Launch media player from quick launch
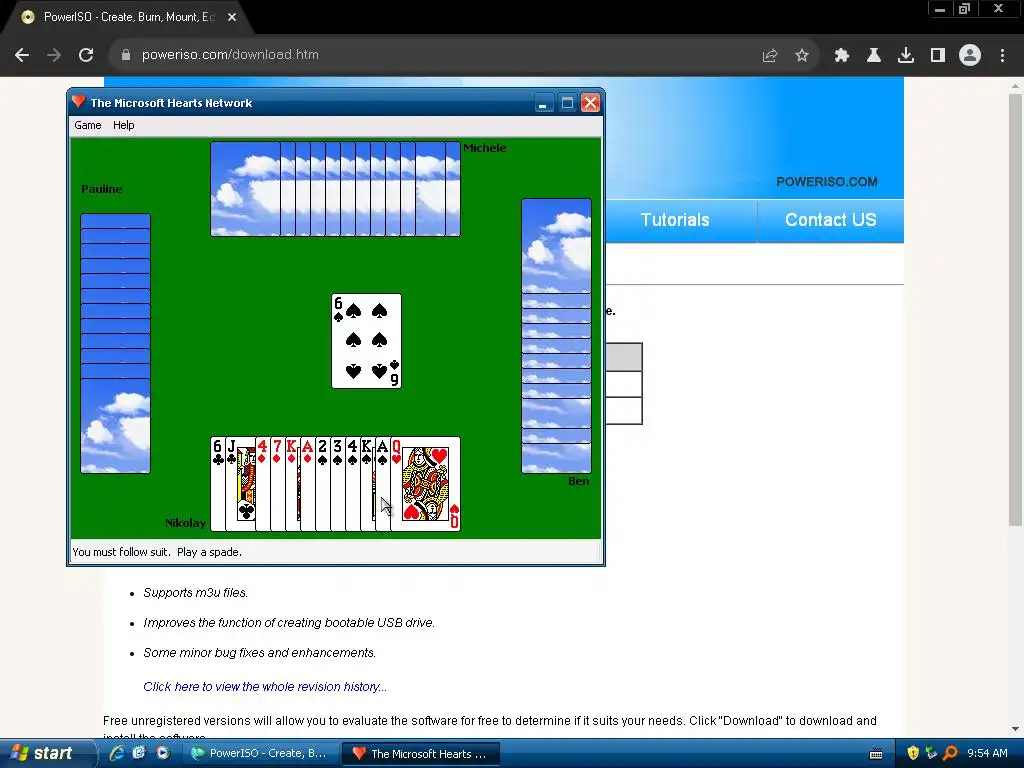 tap(163, 753)
